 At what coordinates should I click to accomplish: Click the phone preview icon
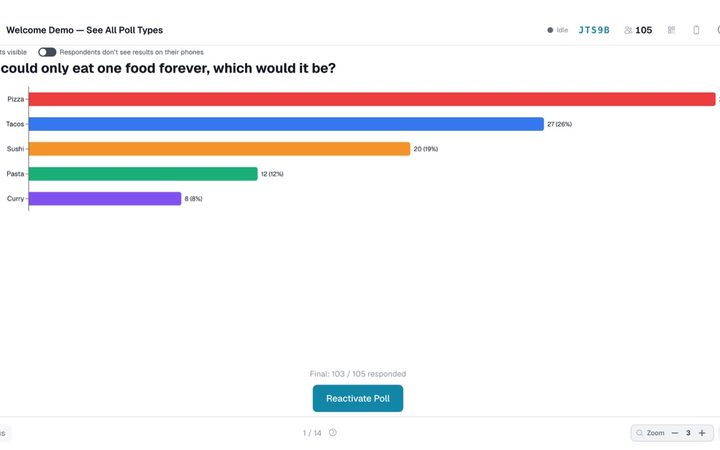pyautogui.click(x=696, y=30)
